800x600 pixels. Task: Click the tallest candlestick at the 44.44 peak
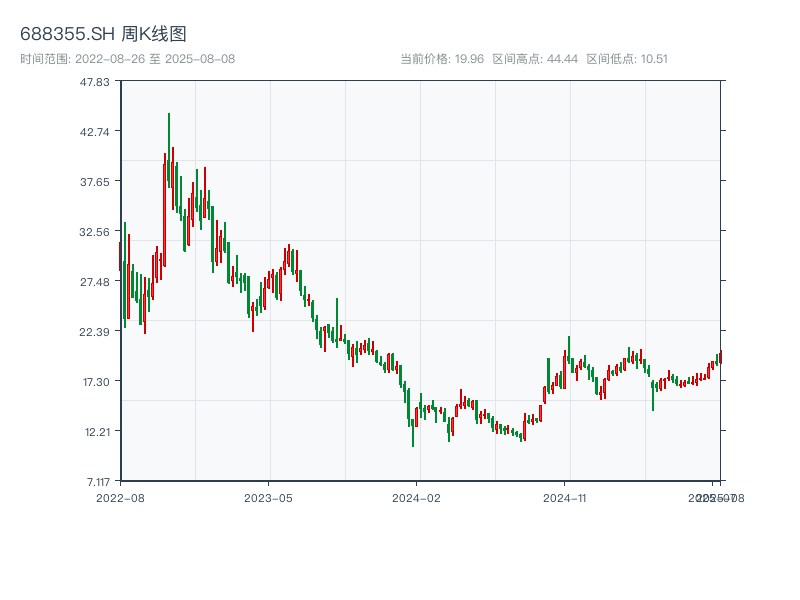coord(169,151)
